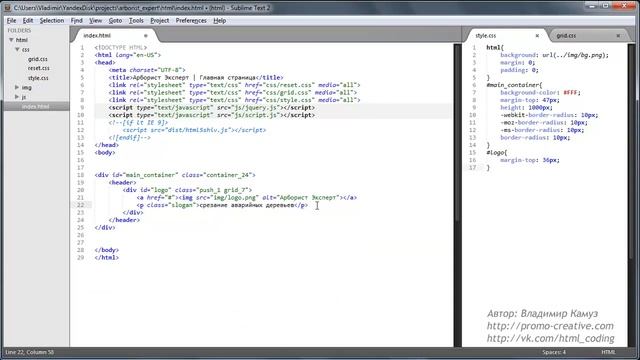Image resolution: width=640 pixels, height=360 pixels.
Task: Click the background-color #FFF value
Action: coord(571,93)
